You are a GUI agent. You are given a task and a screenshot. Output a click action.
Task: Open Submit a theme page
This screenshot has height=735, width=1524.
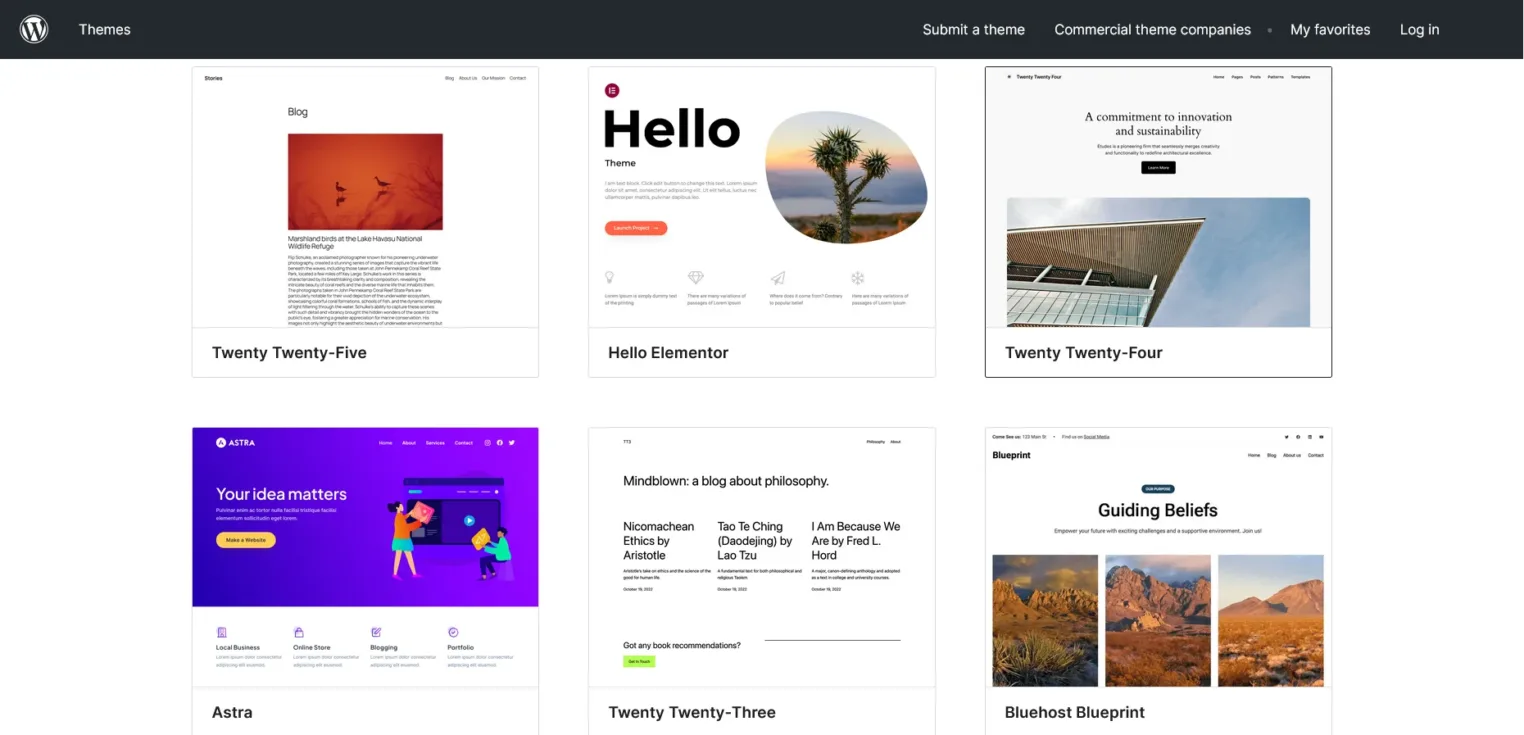973,29
